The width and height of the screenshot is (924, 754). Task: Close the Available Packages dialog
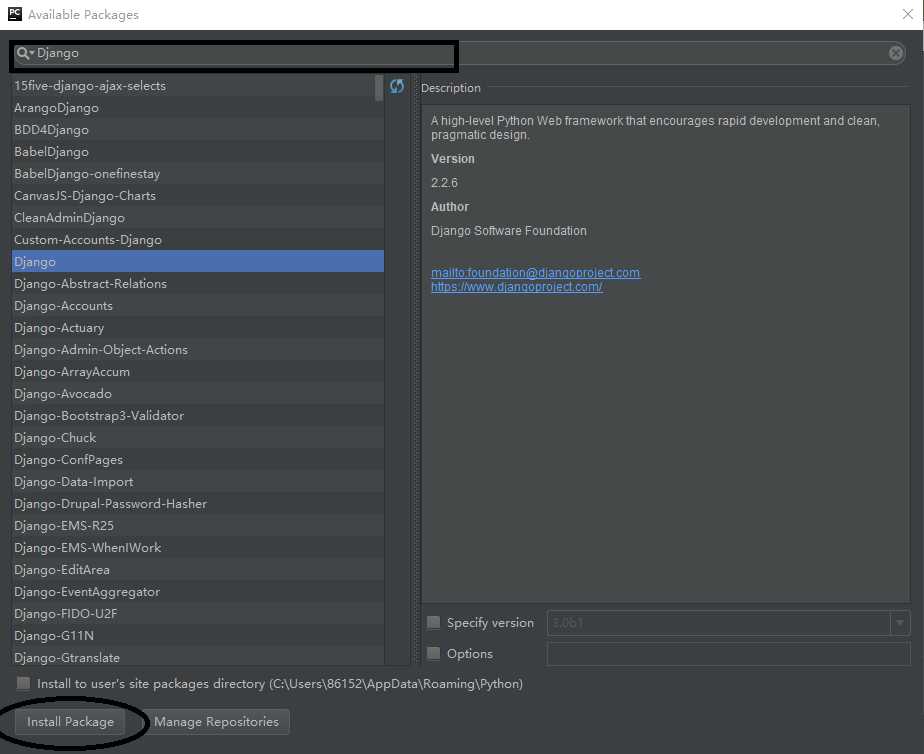(x=908, y=14)
